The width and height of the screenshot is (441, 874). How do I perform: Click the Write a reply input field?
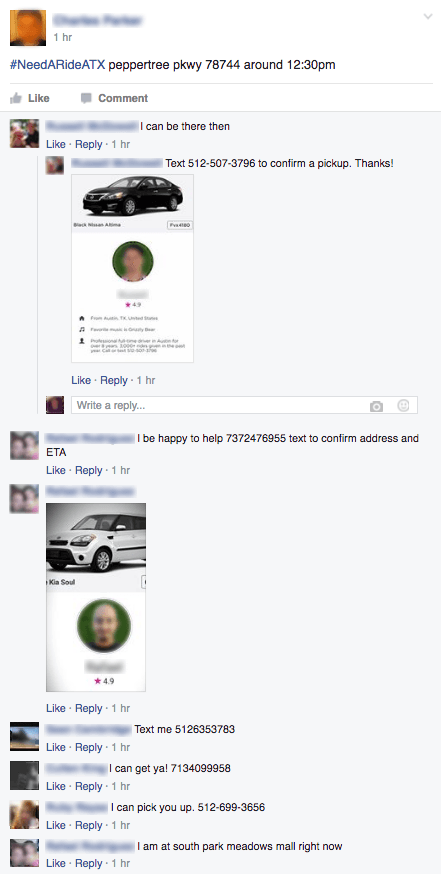tap(244, 405)
